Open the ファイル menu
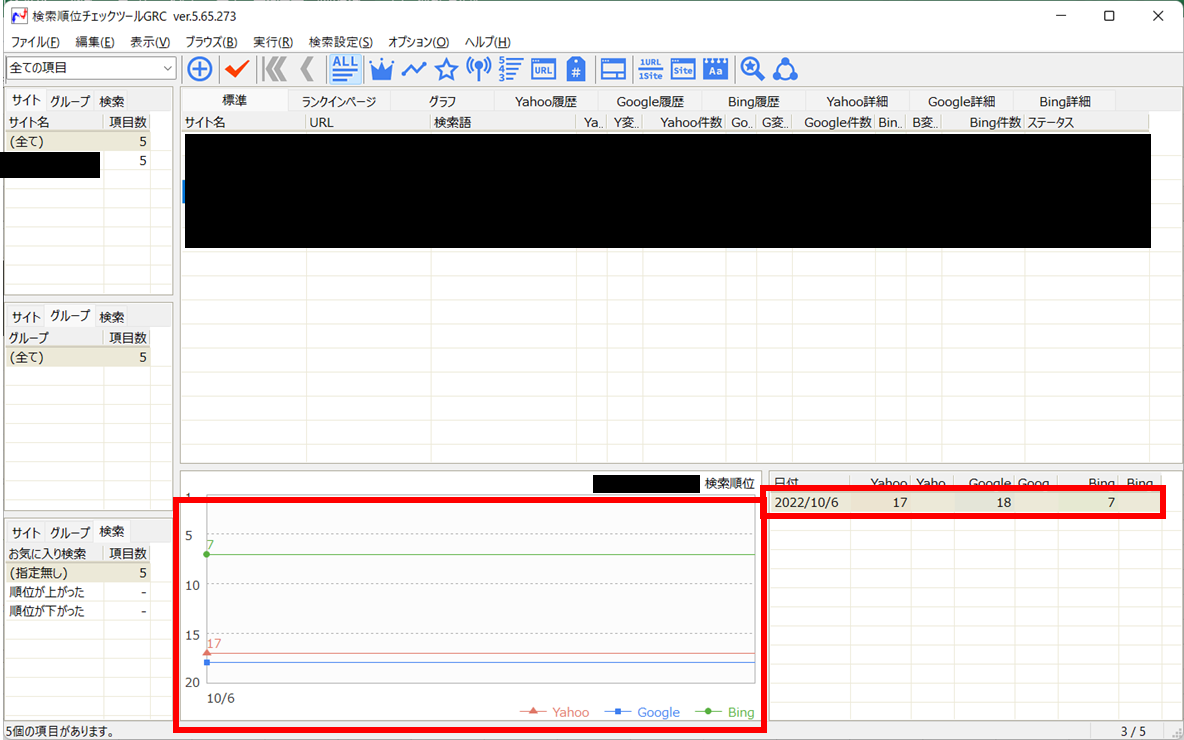 [35, 42]
